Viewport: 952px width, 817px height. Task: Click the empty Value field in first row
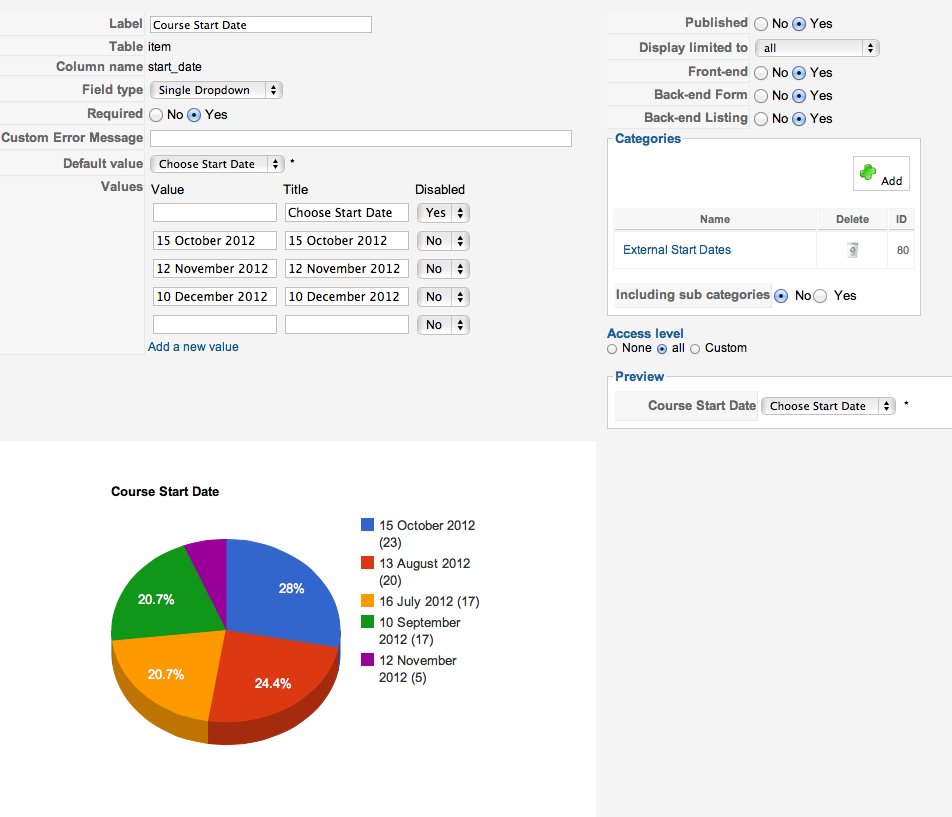[x=215, y=212]
